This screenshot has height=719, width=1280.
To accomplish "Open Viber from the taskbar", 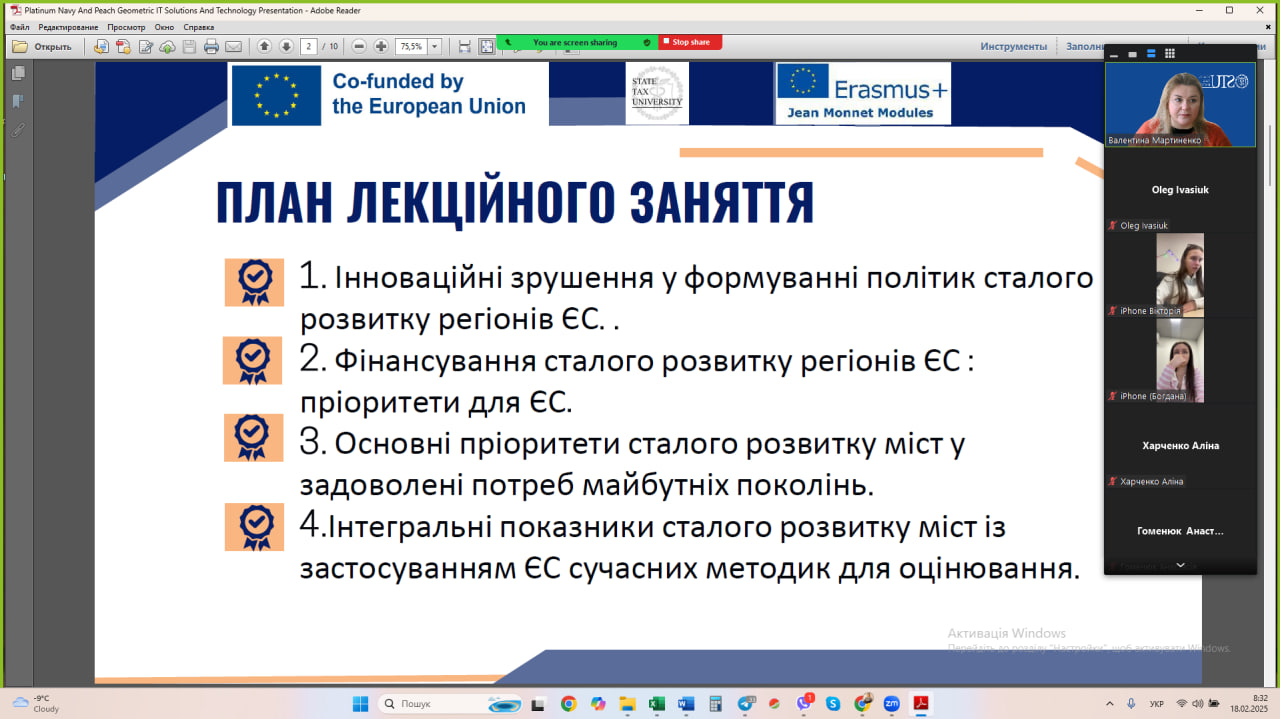I will click(x=804, y=704).
